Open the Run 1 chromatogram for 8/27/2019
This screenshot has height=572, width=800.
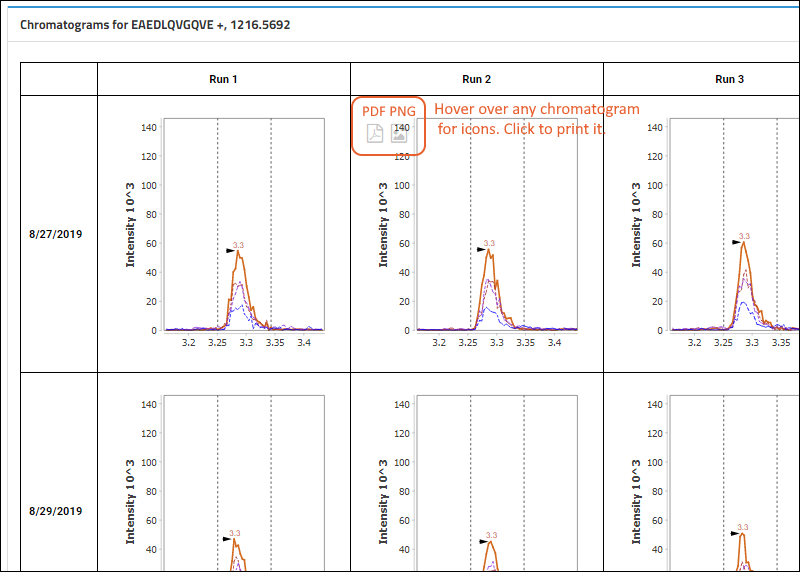coord(224,234)
